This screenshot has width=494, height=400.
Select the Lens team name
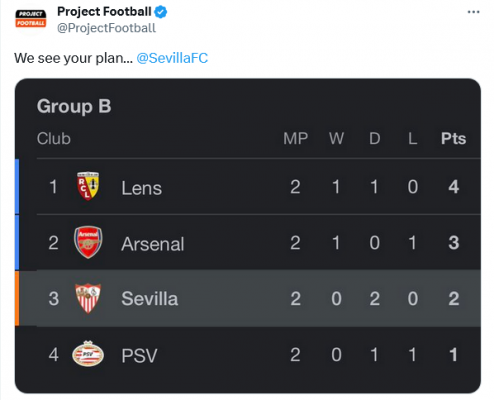[142, 188]
